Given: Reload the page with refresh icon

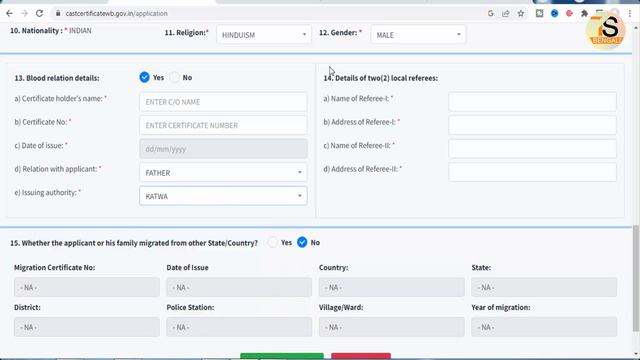Looking at the screenshot, I should [39, 13].
